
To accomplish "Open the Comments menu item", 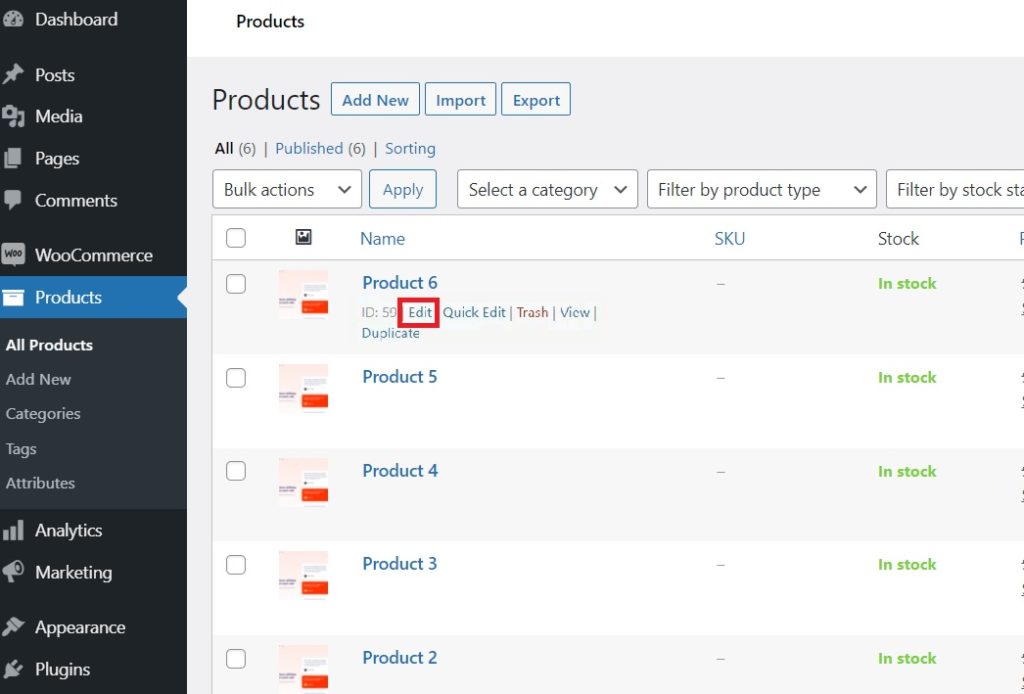I will tap(76, 200).
